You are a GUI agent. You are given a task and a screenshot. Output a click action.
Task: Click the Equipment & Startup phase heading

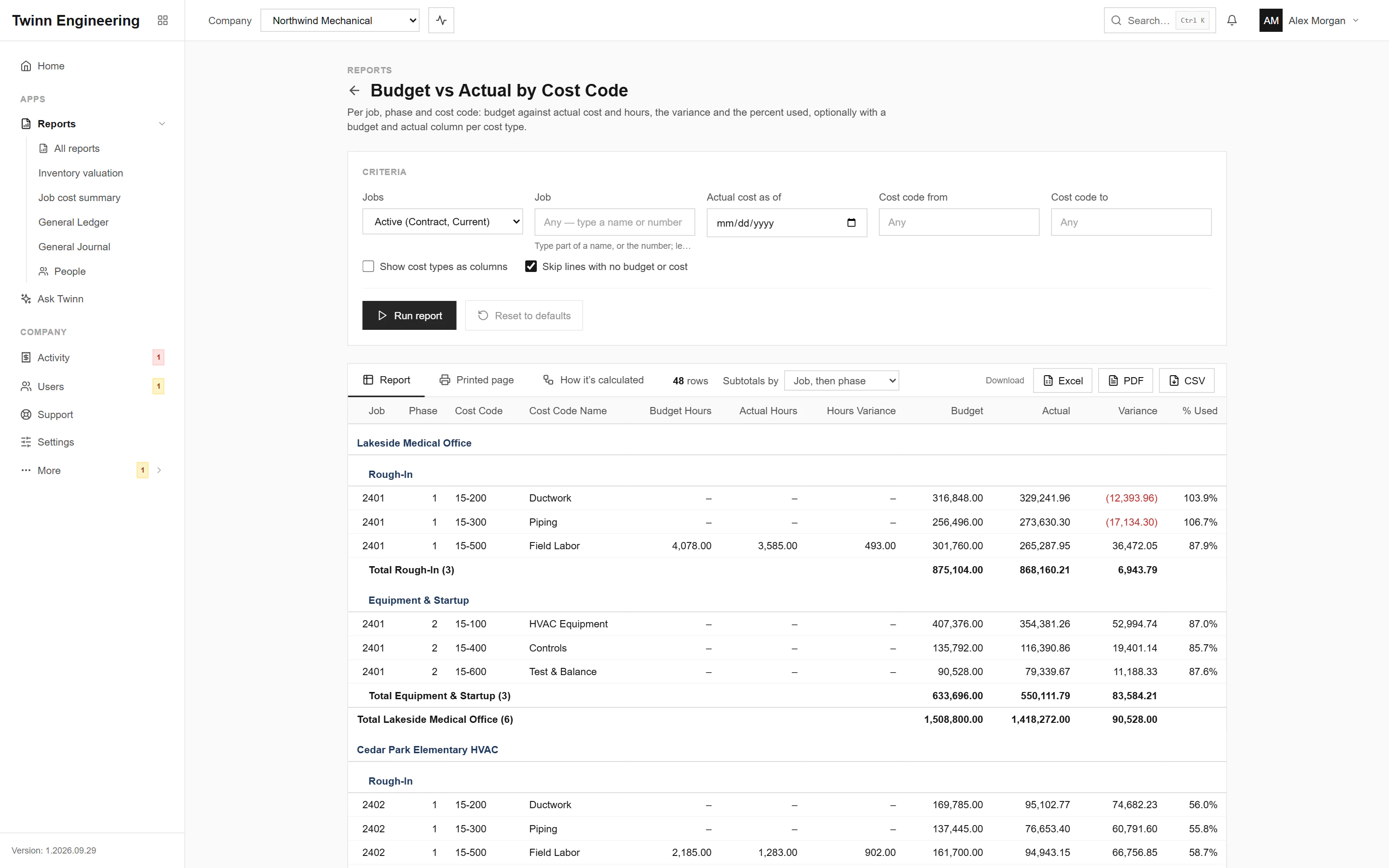419,600
